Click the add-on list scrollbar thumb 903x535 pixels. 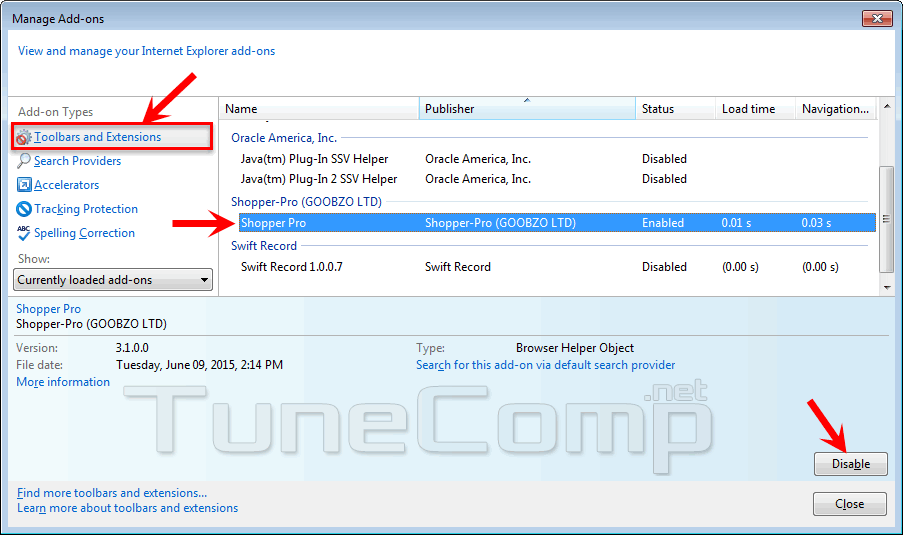click(887, 219)
